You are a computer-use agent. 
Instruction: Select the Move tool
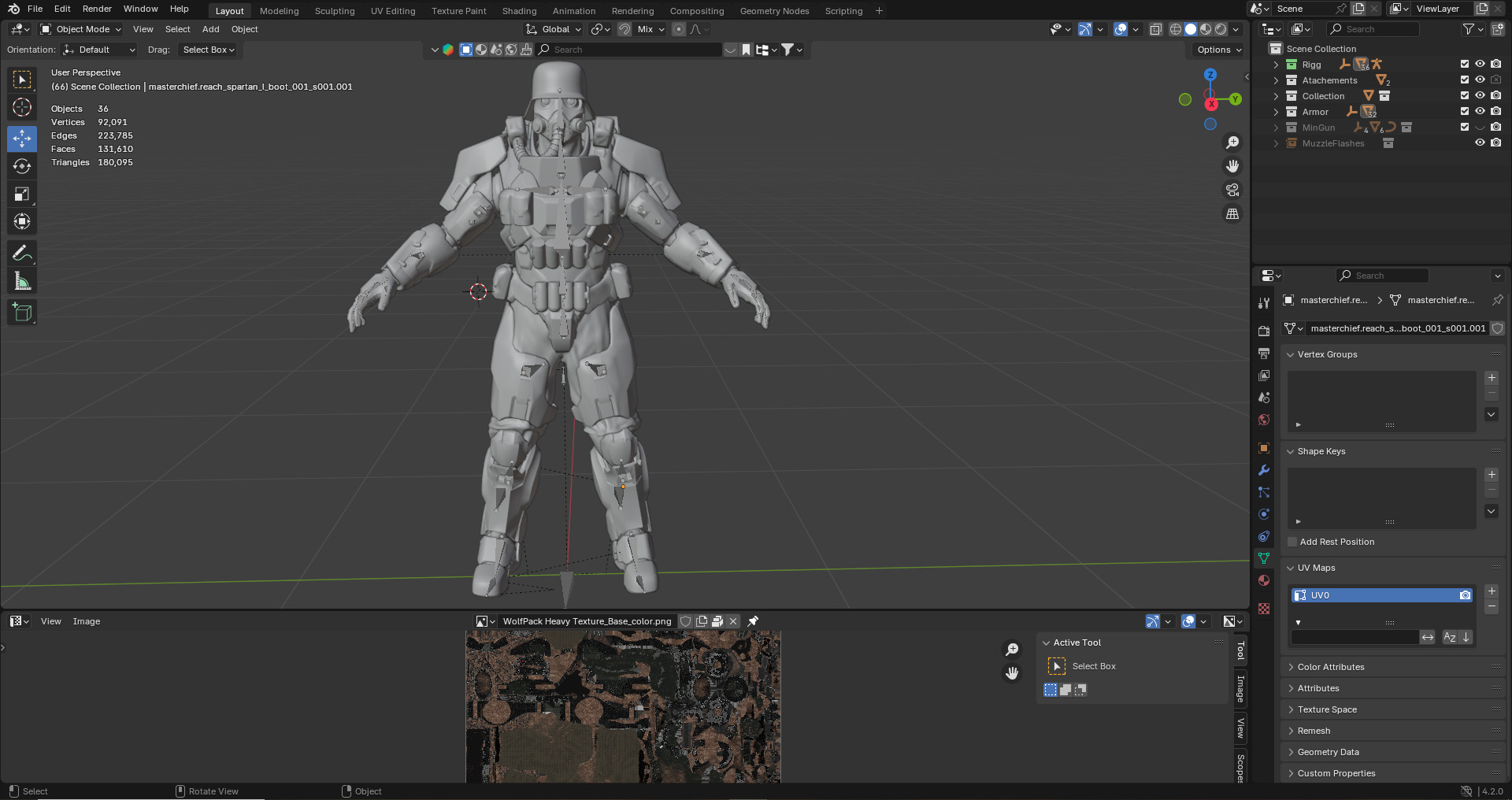[x=22, y=139]
